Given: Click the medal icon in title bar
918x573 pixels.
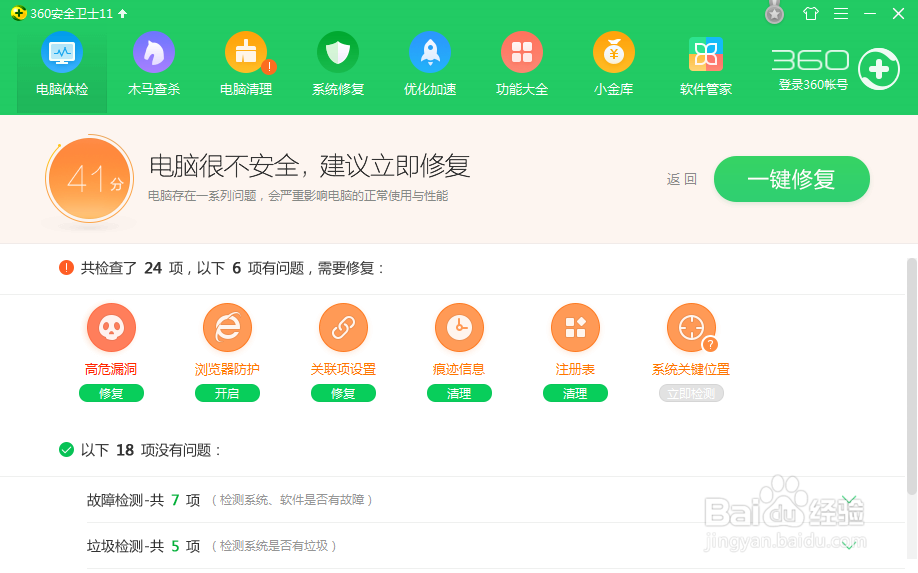Looking at the screenshot, I should 774,13.
